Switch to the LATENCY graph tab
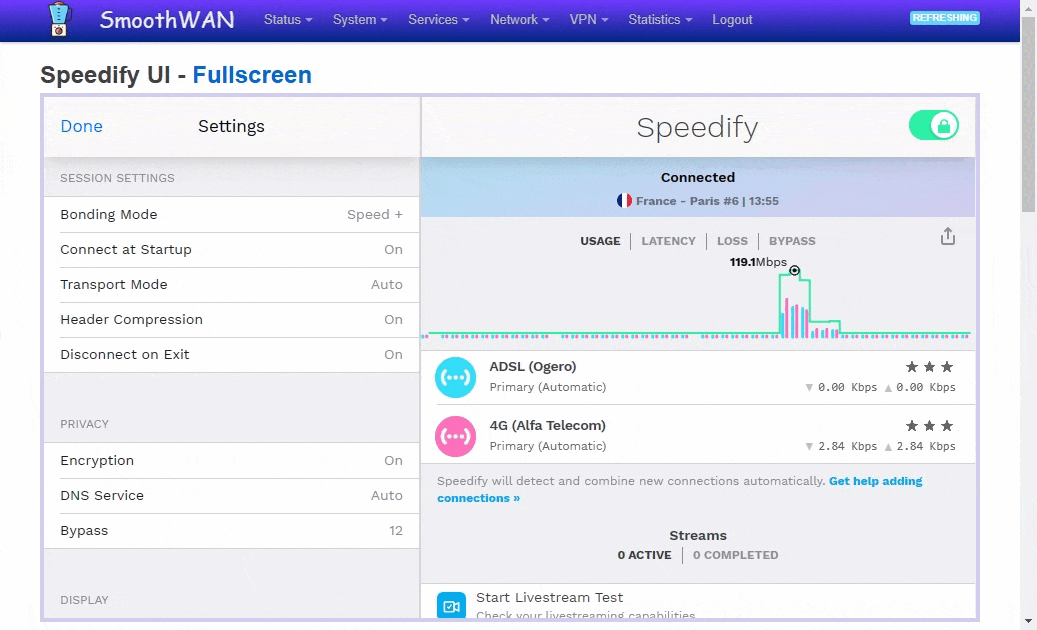1037x630 pixels. point(668,241)
